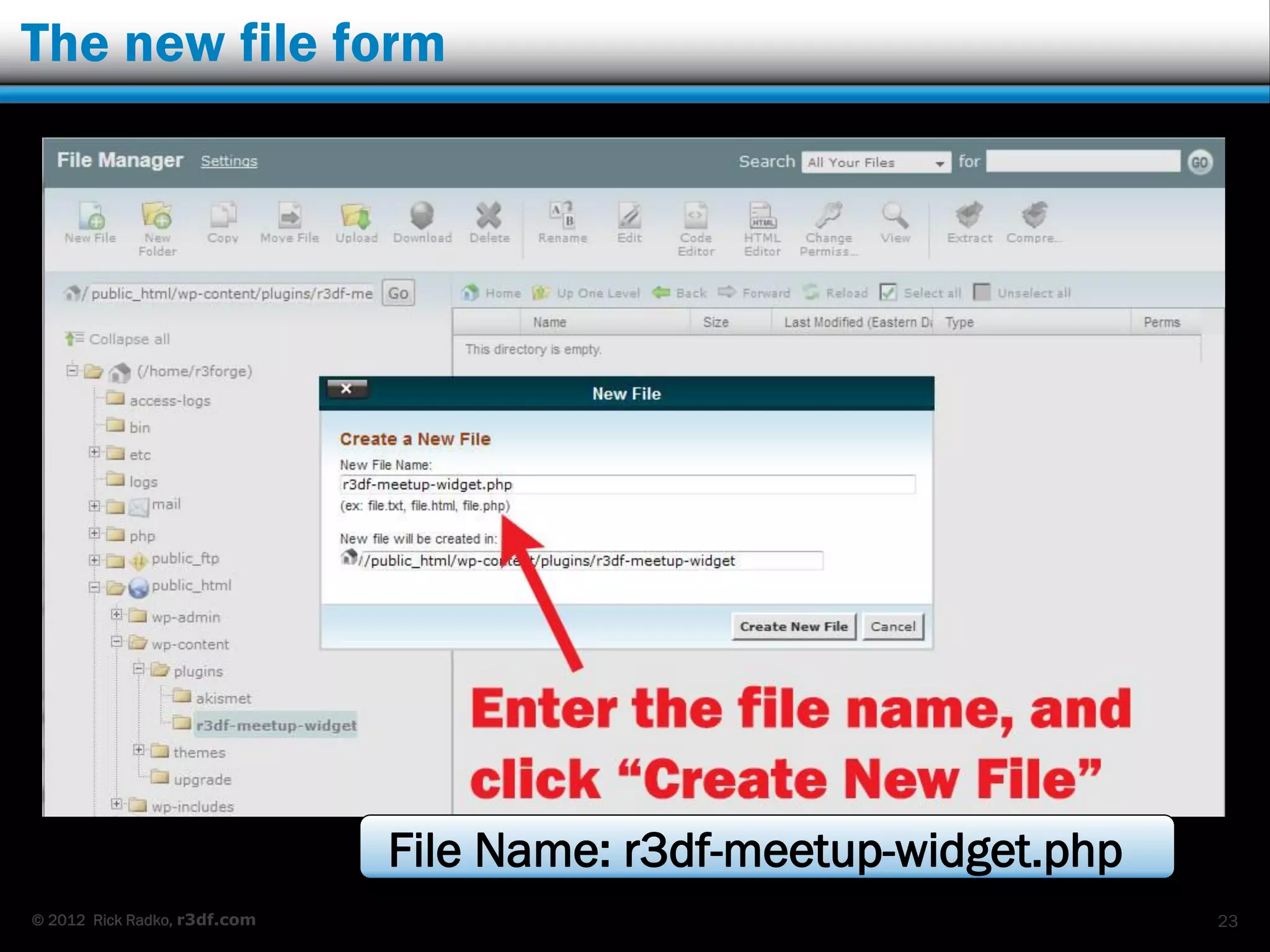The image size is (1270, 952).
Task: Click the Reload navigation item
Action: click(835, 293)
